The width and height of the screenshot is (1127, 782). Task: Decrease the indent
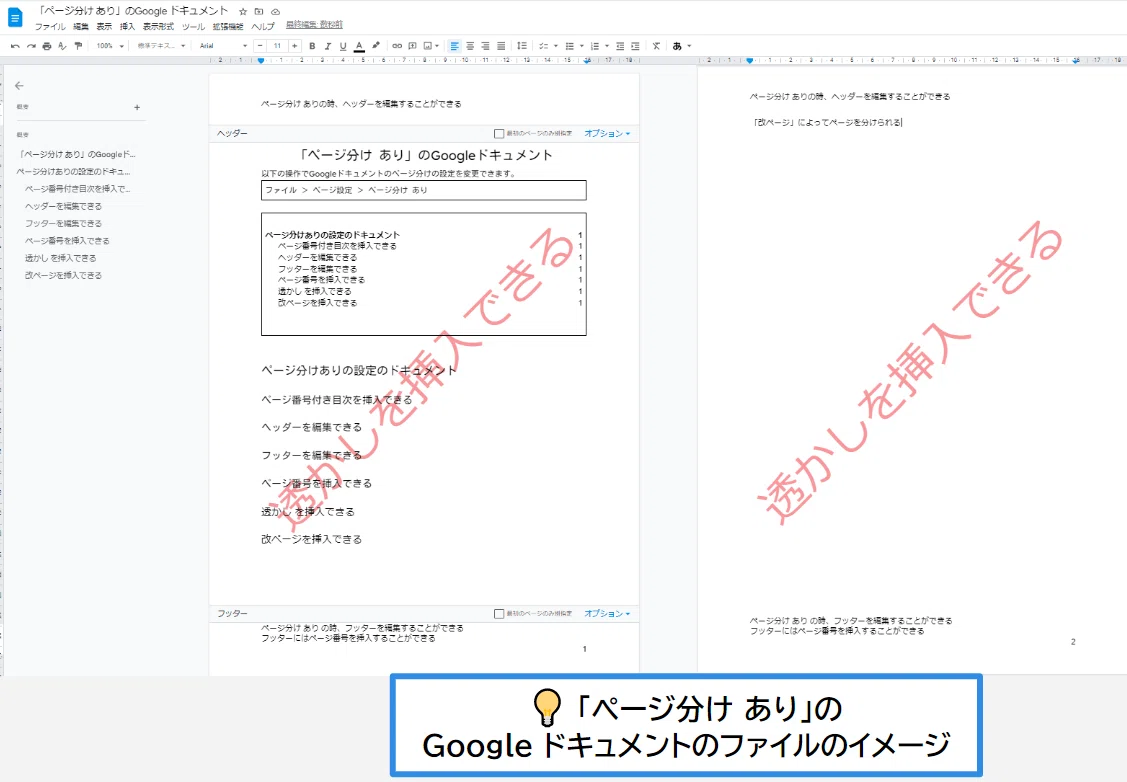pos(620,46)
